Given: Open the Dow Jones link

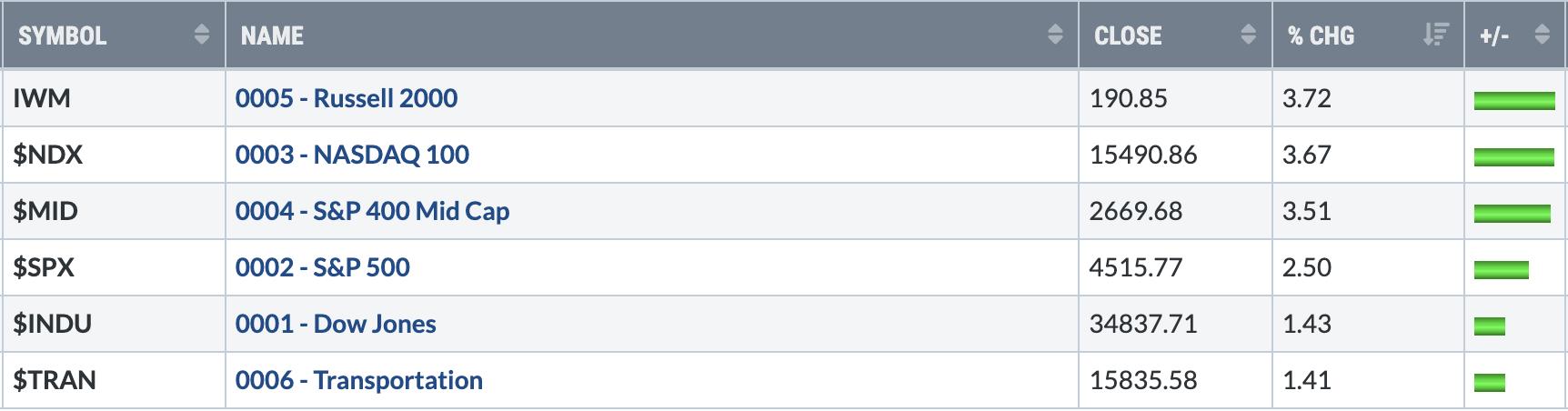Looking at the screenshot, I should (x=336, y=324).
